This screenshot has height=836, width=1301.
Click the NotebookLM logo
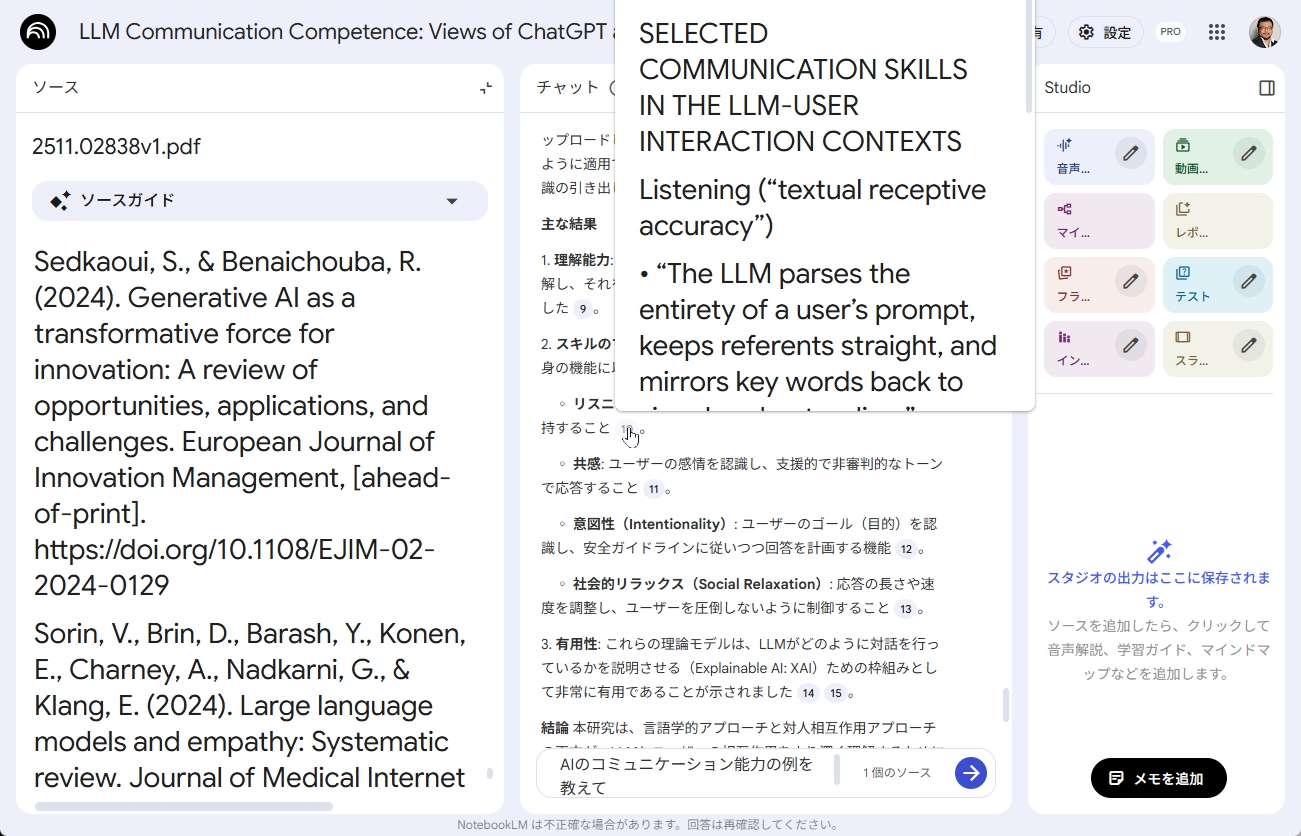[38, 32]
